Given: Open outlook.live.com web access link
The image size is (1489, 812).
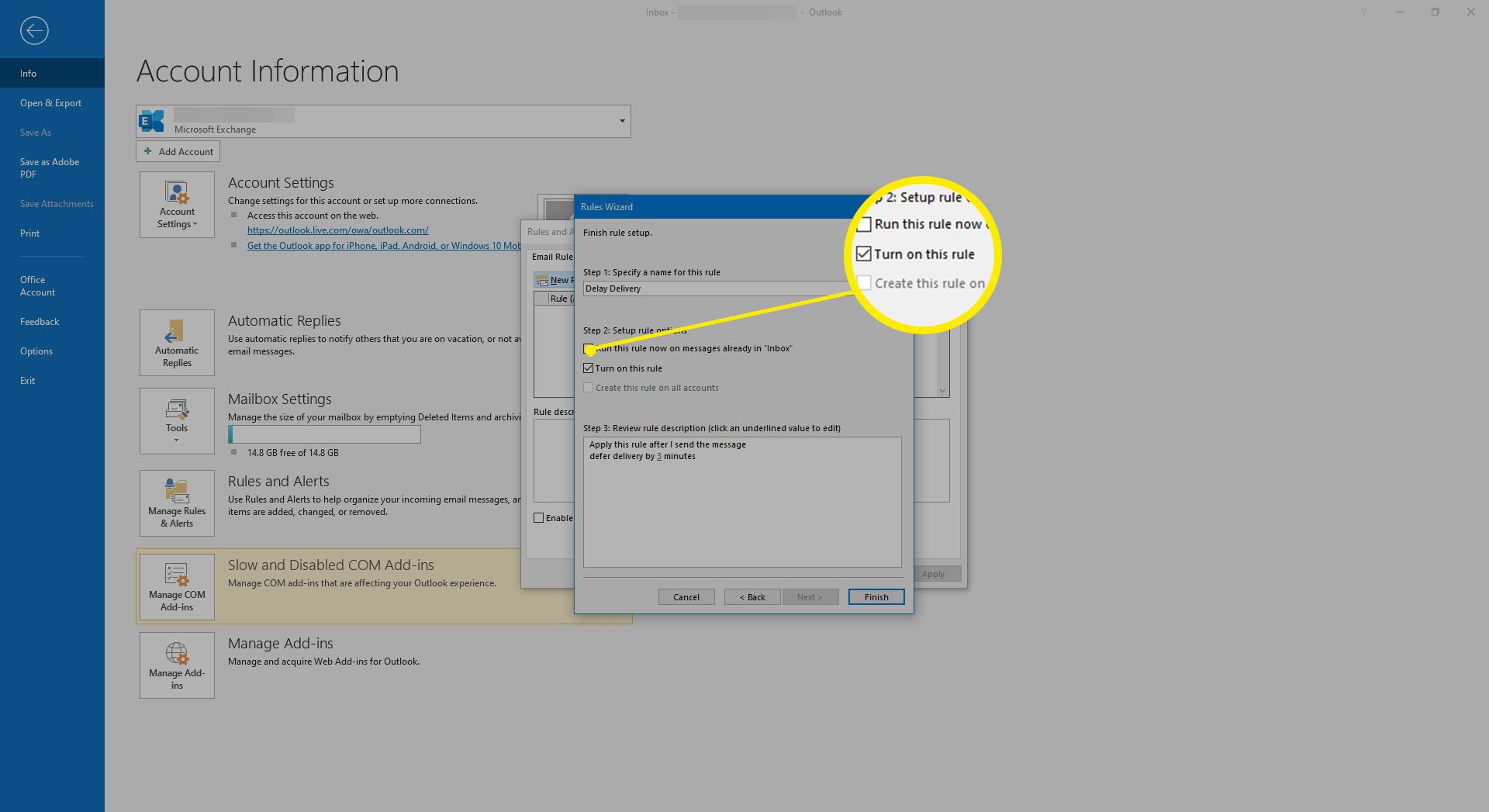Looking at the screenshot, I should click(337, 230).
